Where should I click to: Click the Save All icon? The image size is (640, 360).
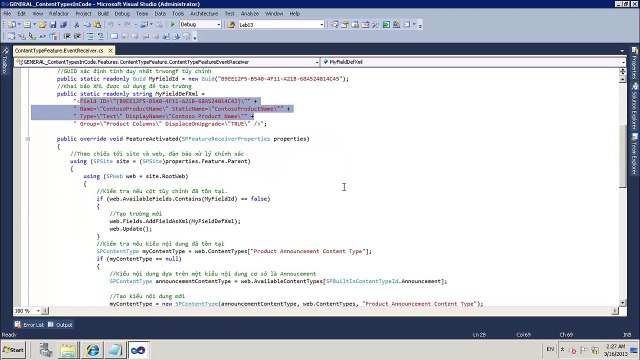[63, 24]
